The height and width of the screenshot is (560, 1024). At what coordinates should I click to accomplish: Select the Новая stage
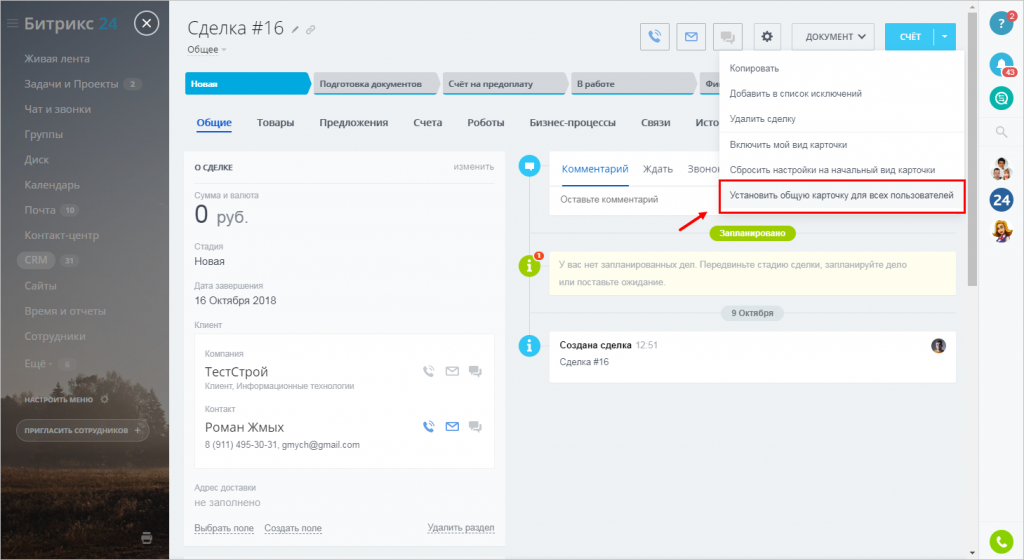click(247, 84)
